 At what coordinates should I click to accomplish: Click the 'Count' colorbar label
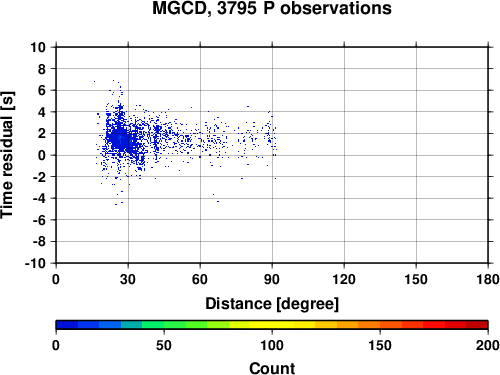(272, 368)
